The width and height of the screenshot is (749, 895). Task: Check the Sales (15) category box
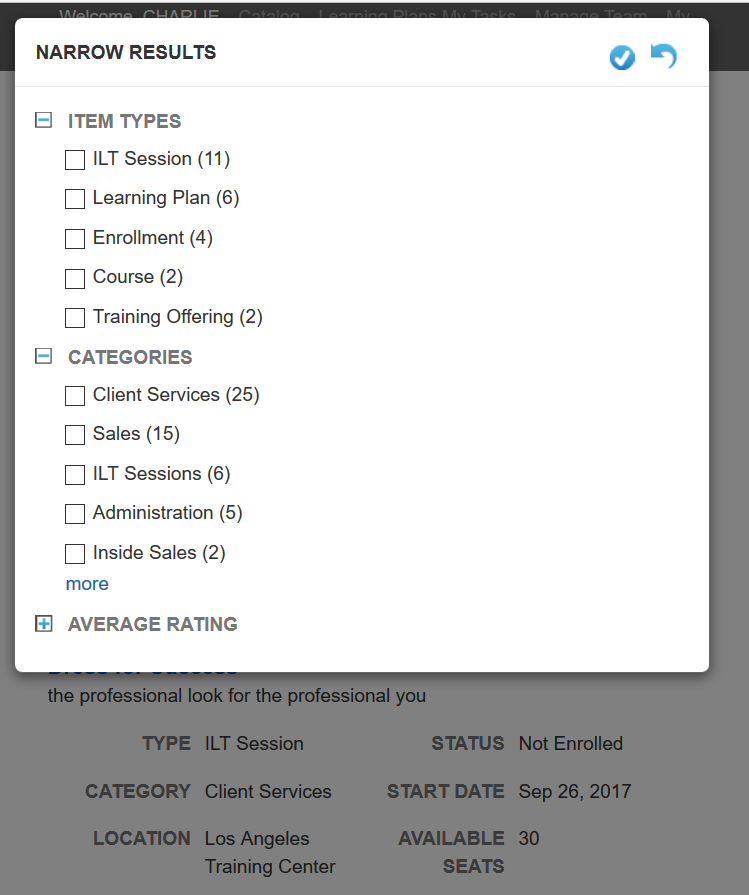pyautogui.click(x=75, y=435)
